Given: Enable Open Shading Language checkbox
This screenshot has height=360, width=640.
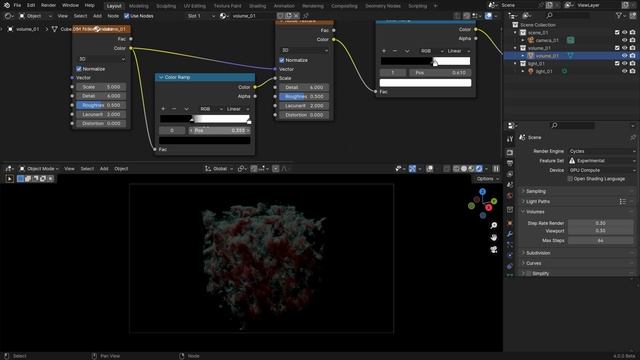Looking at the screenshot, I should 570,179.
